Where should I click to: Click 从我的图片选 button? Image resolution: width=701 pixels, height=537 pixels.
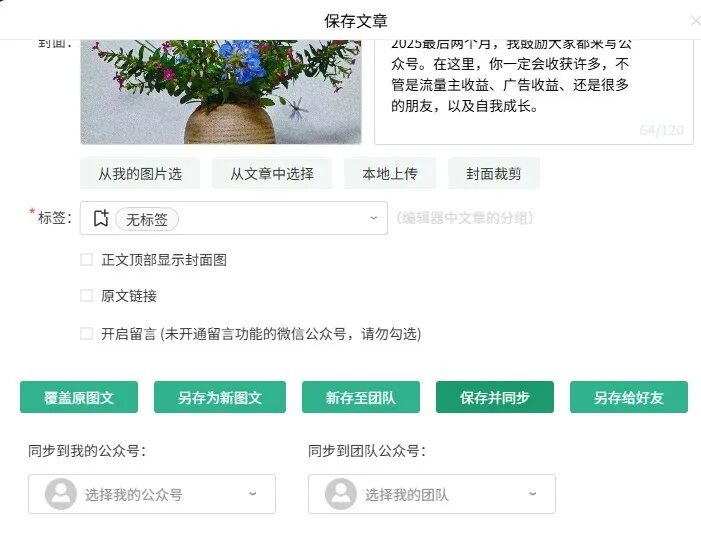pyautogui.click(x=140, y=173)
